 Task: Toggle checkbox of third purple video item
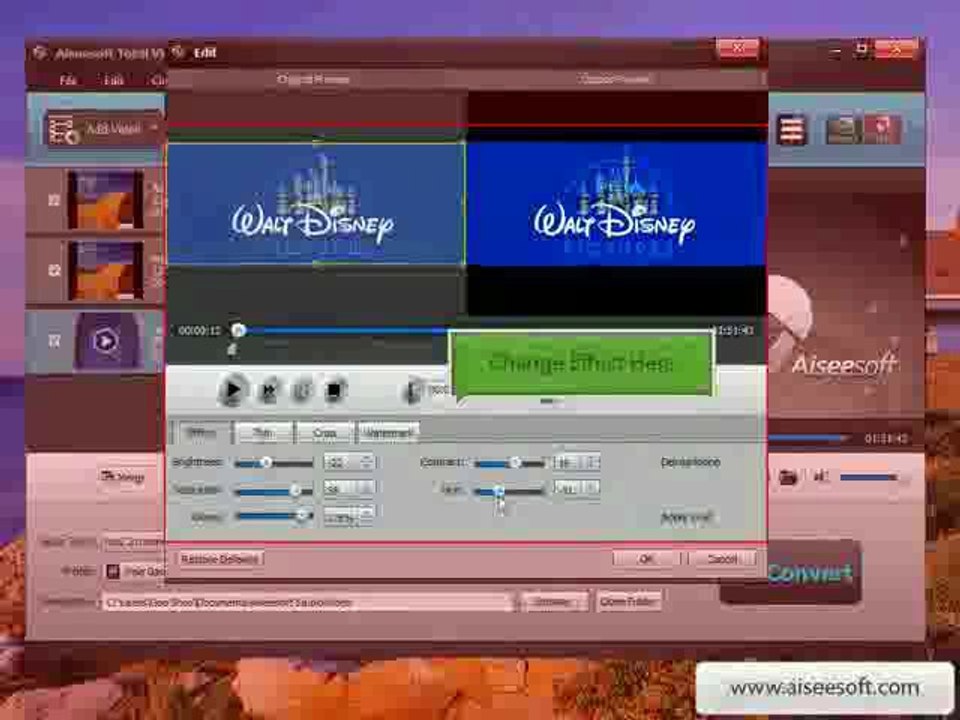coord(54,340)
